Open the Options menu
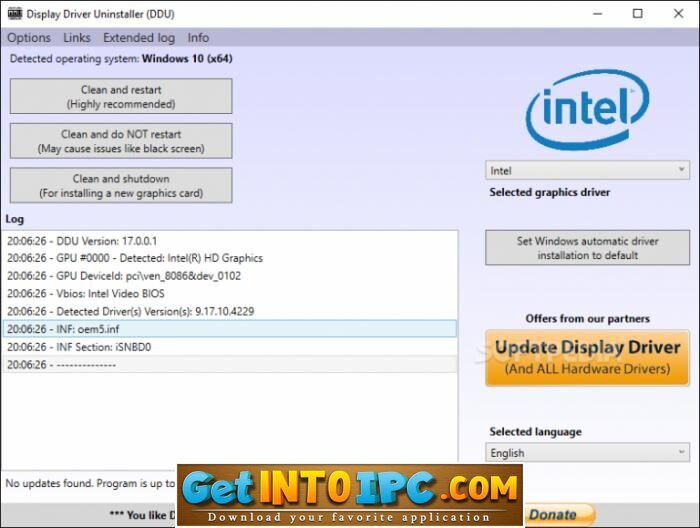Image resolution: width=700 pixels, height=528 pixels. click(x=29, y=38)
